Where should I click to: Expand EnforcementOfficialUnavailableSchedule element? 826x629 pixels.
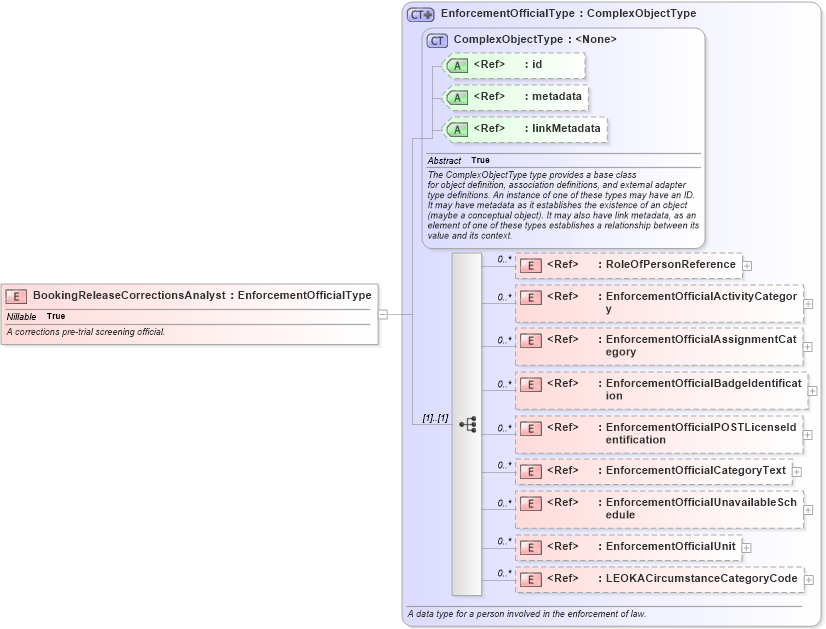[808, 508]
